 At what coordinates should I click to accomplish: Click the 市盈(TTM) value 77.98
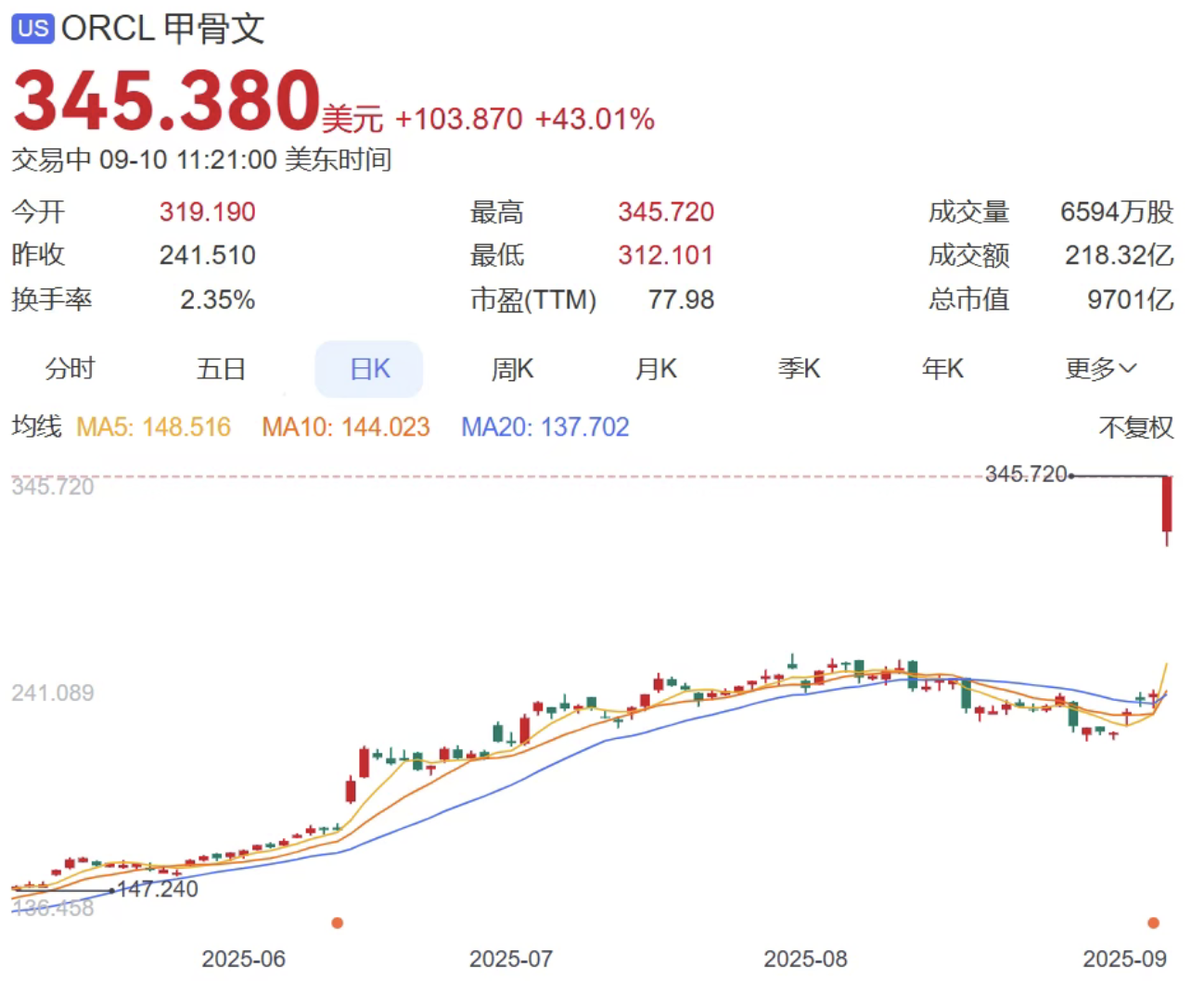[x=681, y=299]
